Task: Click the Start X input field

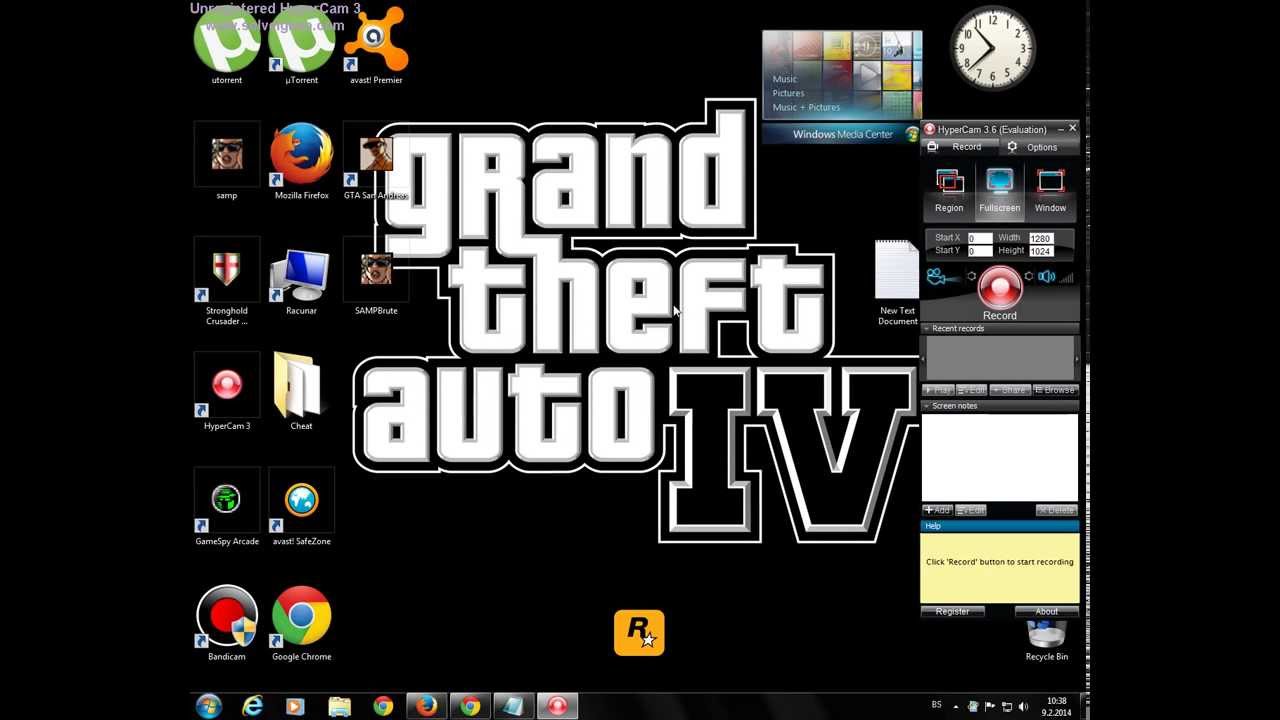Action: coord(980,238)
